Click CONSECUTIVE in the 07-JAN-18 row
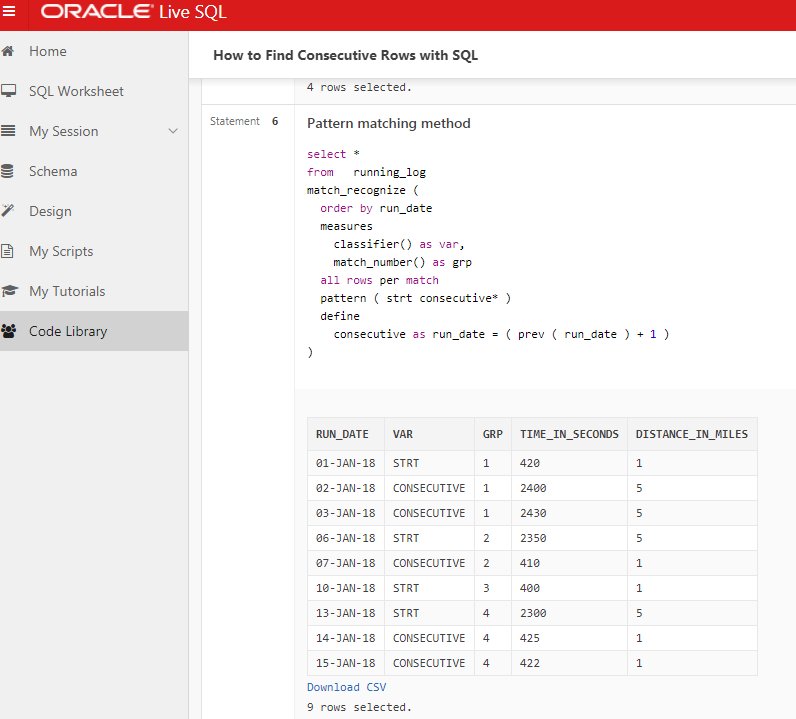Viewport: 796px width, 719px height. 429,563
